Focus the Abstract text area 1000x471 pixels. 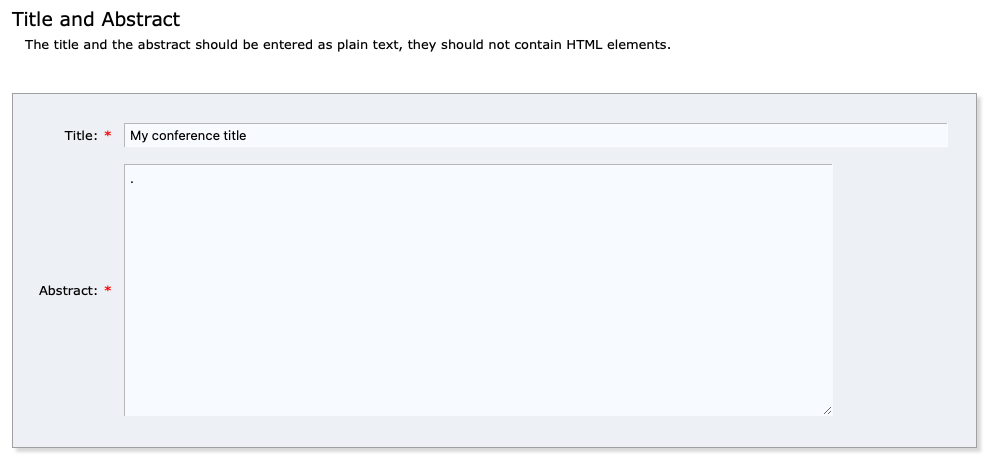(478, 290)
